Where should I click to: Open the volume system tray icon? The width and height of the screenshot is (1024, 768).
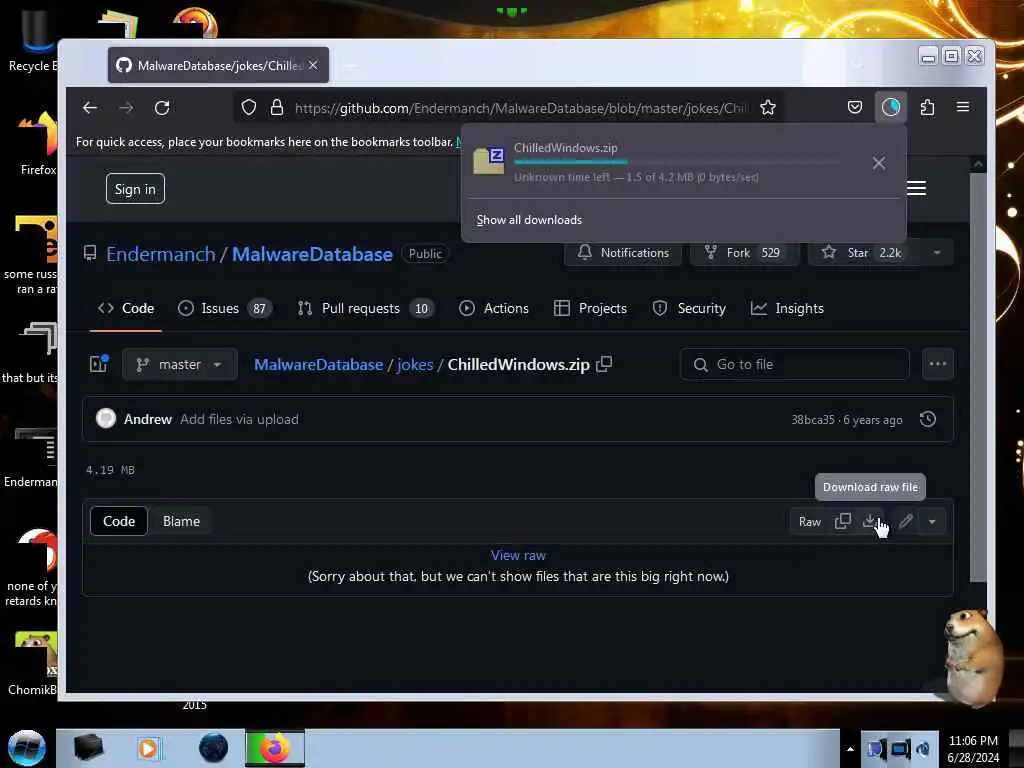[923, 749]
